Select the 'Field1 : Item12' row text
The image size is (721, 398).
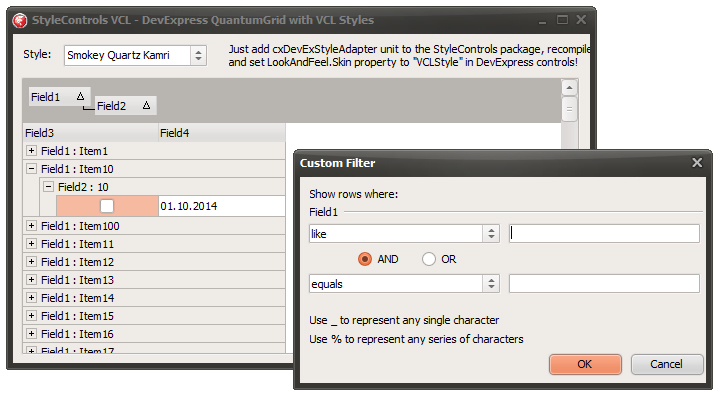coord(77,262)
